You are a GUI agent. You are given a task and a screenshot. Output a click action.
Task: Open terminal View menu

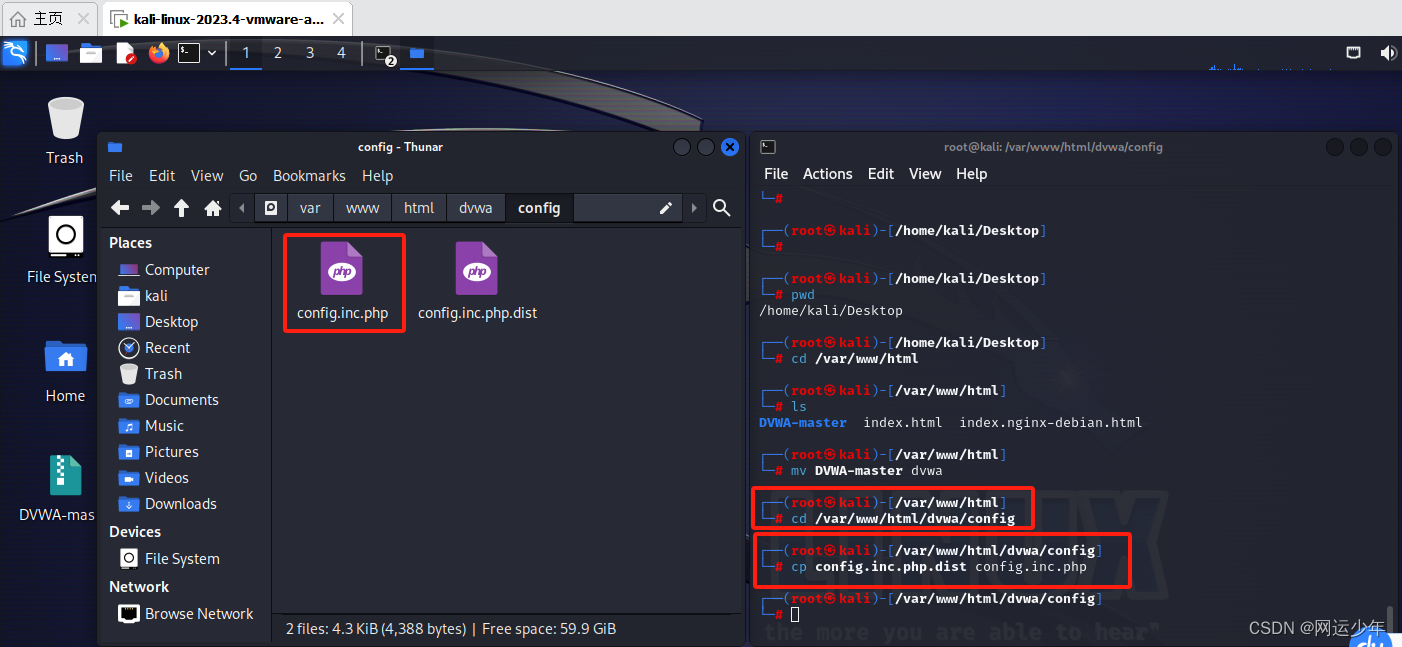tap(925, 174)
